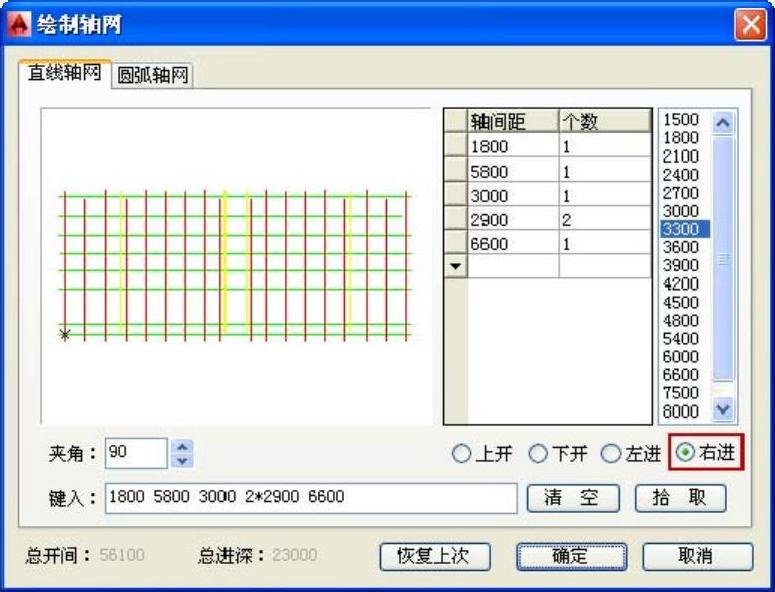Close the 绘制轴网 dialog

[750, 24]
